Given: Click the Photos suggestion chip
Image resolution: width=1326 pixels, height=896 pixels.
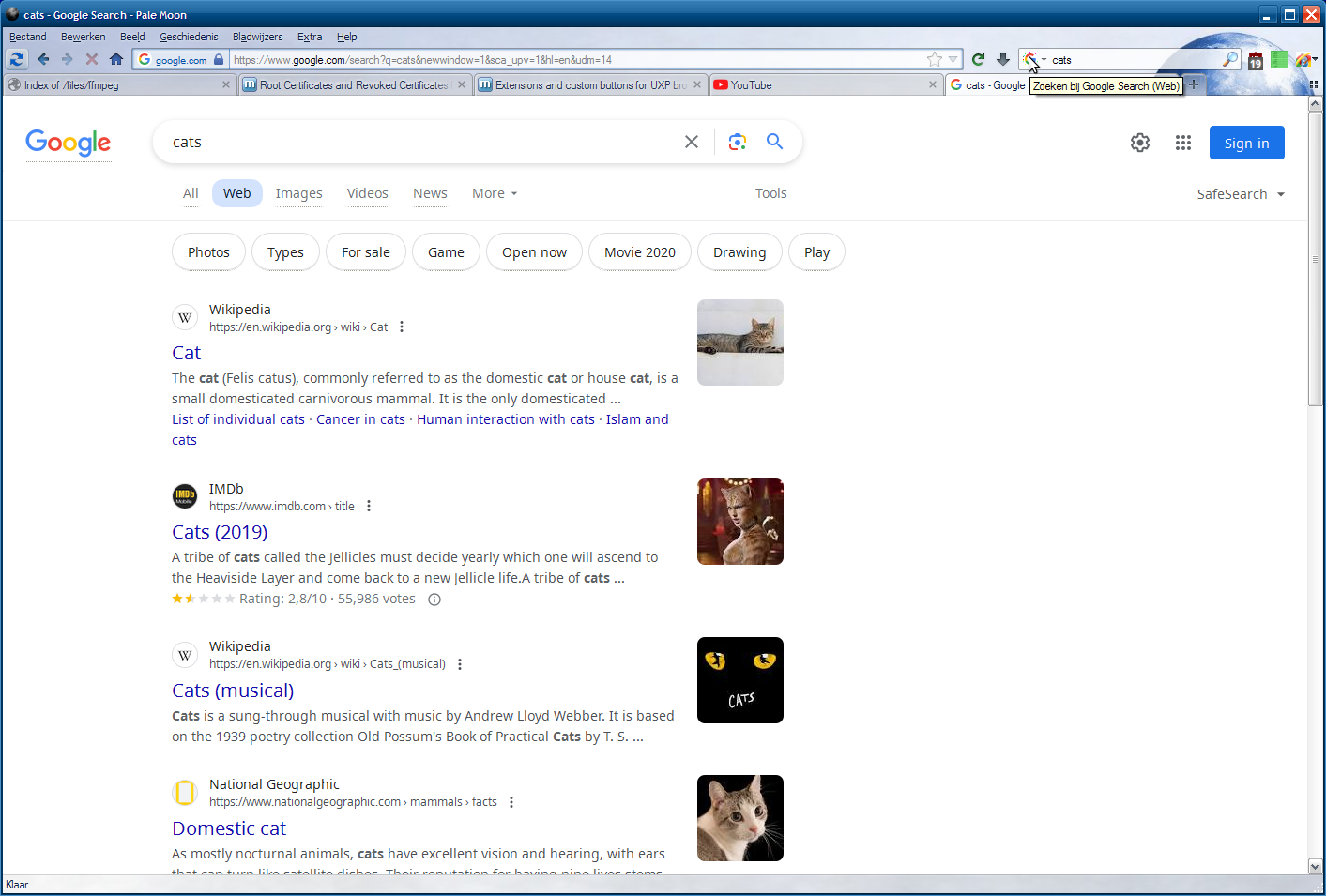Looking at the screenshot, I should click(x=208, y=252).
